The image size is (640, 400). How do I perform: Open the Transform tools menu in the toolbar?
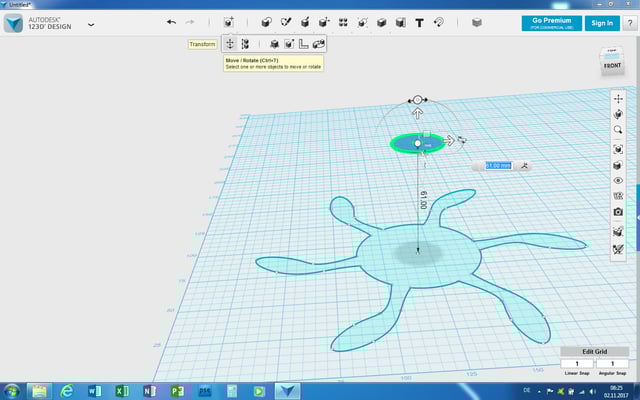pyautogui.click(x=230, y=22)
